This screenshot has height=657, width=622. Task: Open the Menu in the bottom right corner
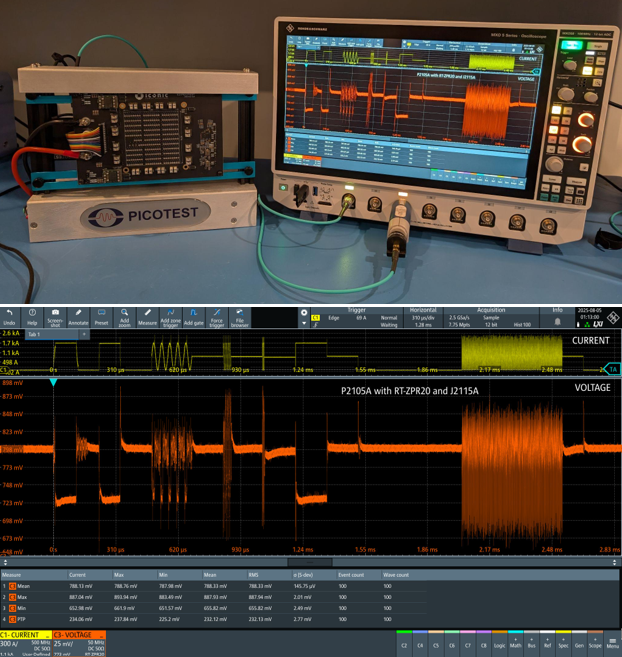[x=611, y=645]
